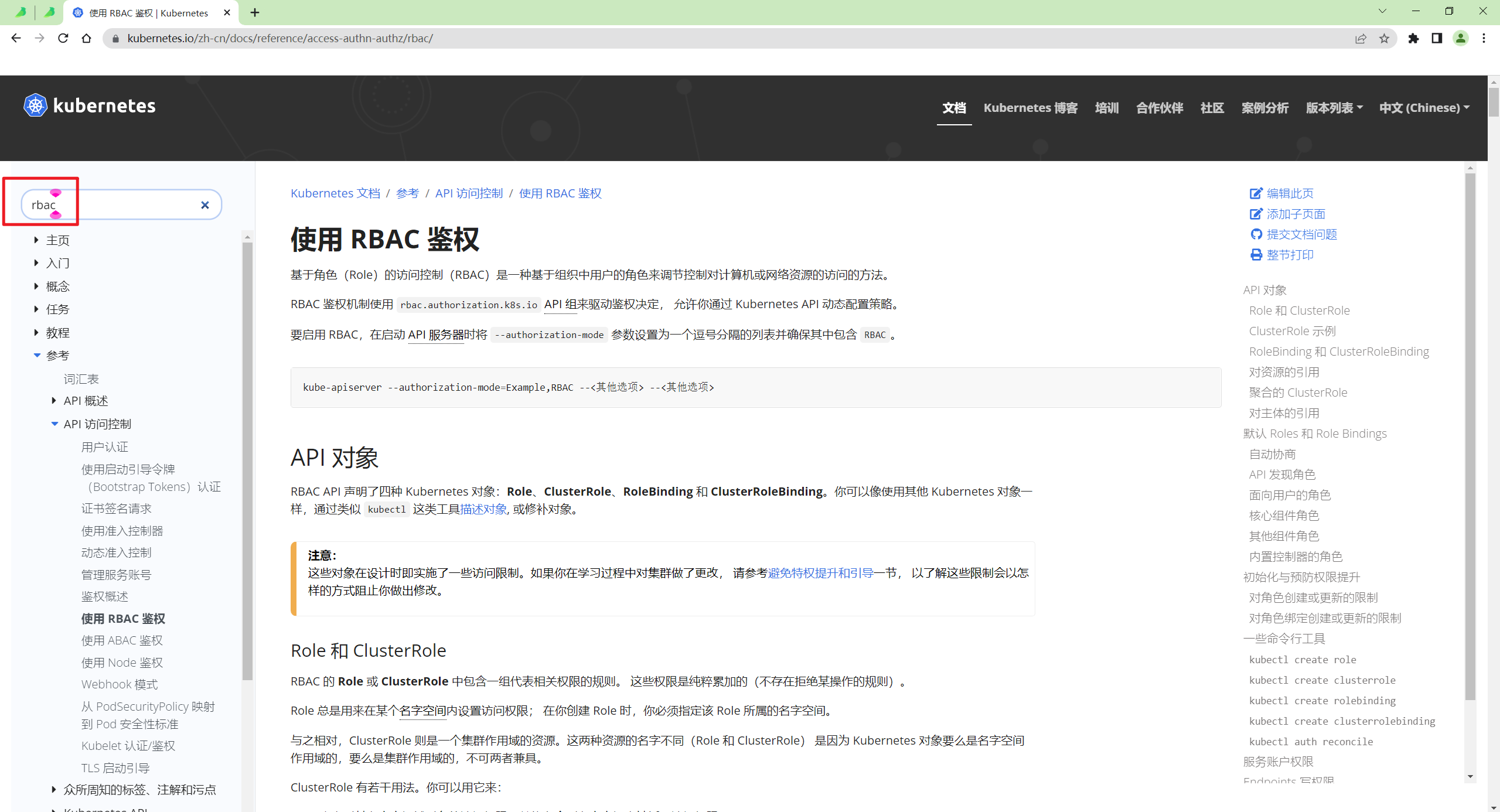Image resolution: width=1500 pixels, height=812 pixels.
Task: Click the share page icon in address bar
Action: point(1361,38)
